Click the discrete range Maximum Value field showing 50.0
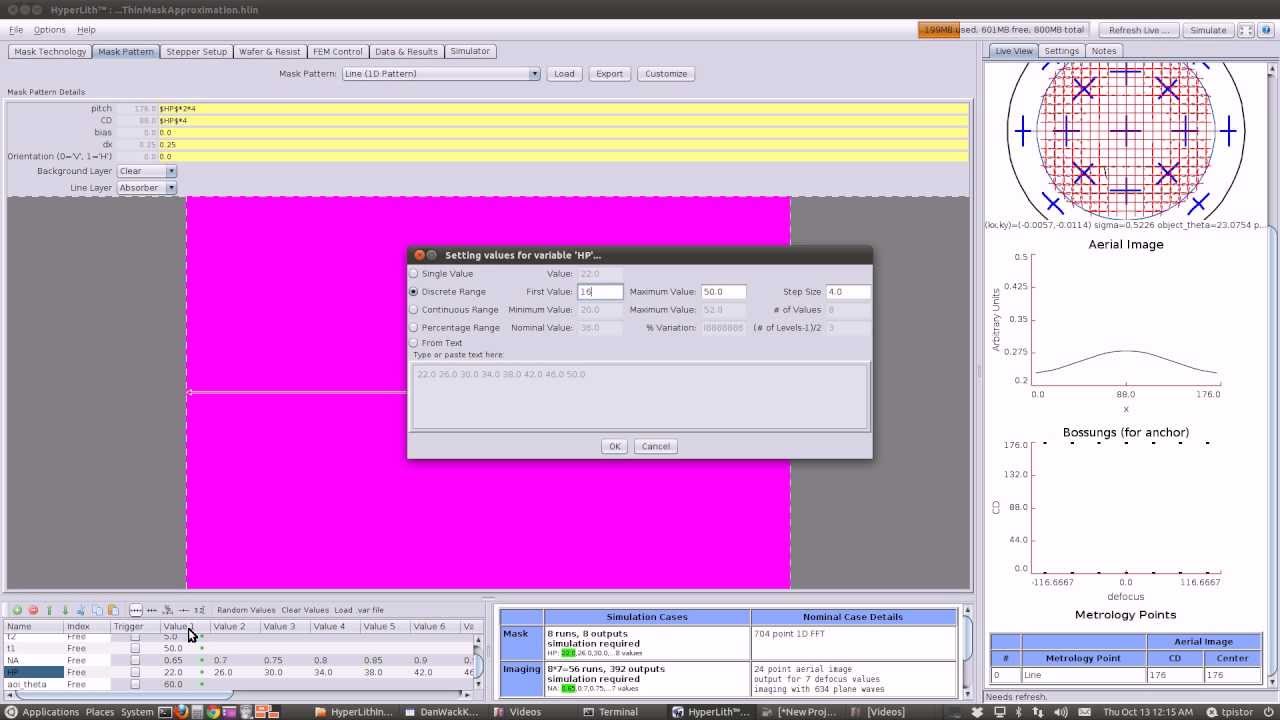1280x720 pixels. tap(723, 292)
